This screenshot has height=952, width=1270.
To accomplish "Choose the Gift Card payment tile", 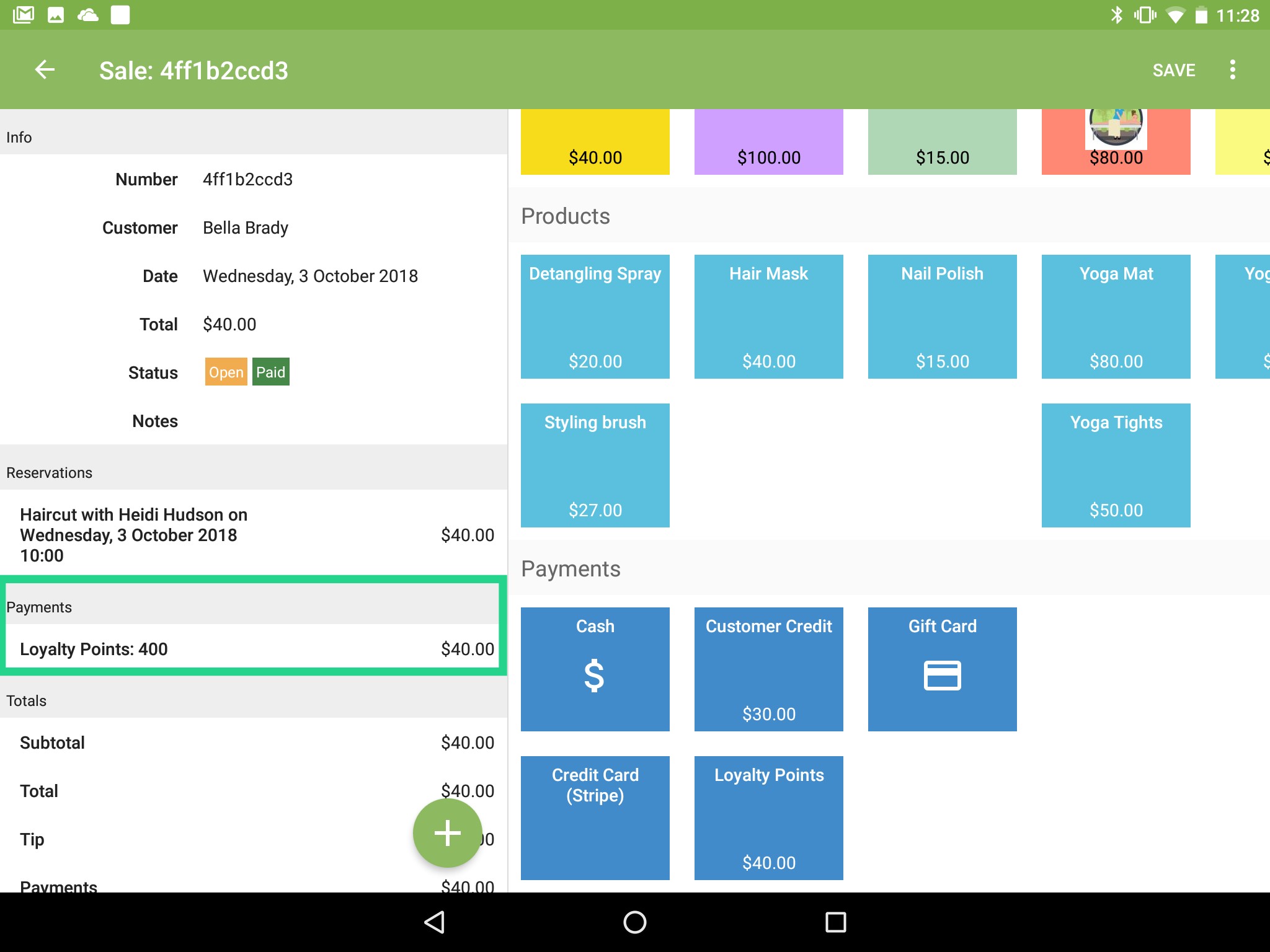I will pyautogui.click(x=942, y=669).
